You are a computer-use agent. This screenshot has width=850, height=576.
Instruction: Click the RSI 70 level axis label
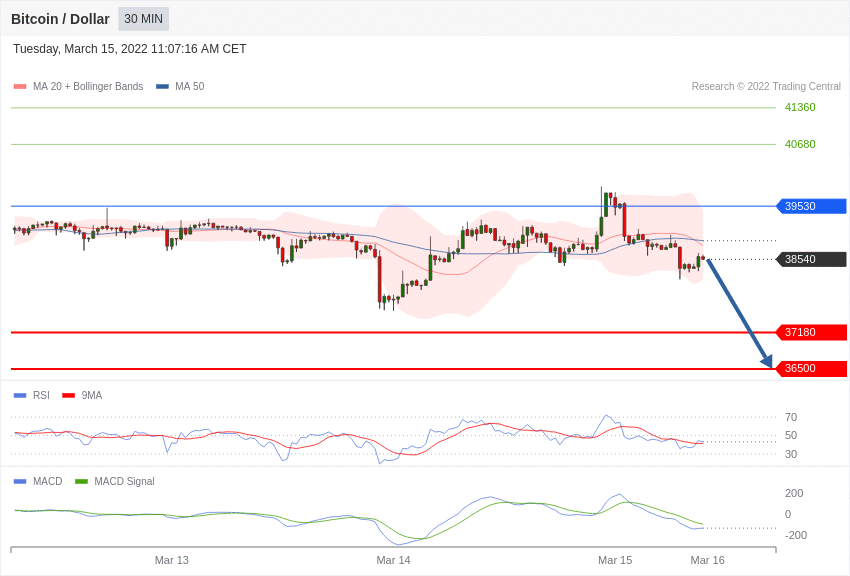pyautogui.click(x=791, y=417)
